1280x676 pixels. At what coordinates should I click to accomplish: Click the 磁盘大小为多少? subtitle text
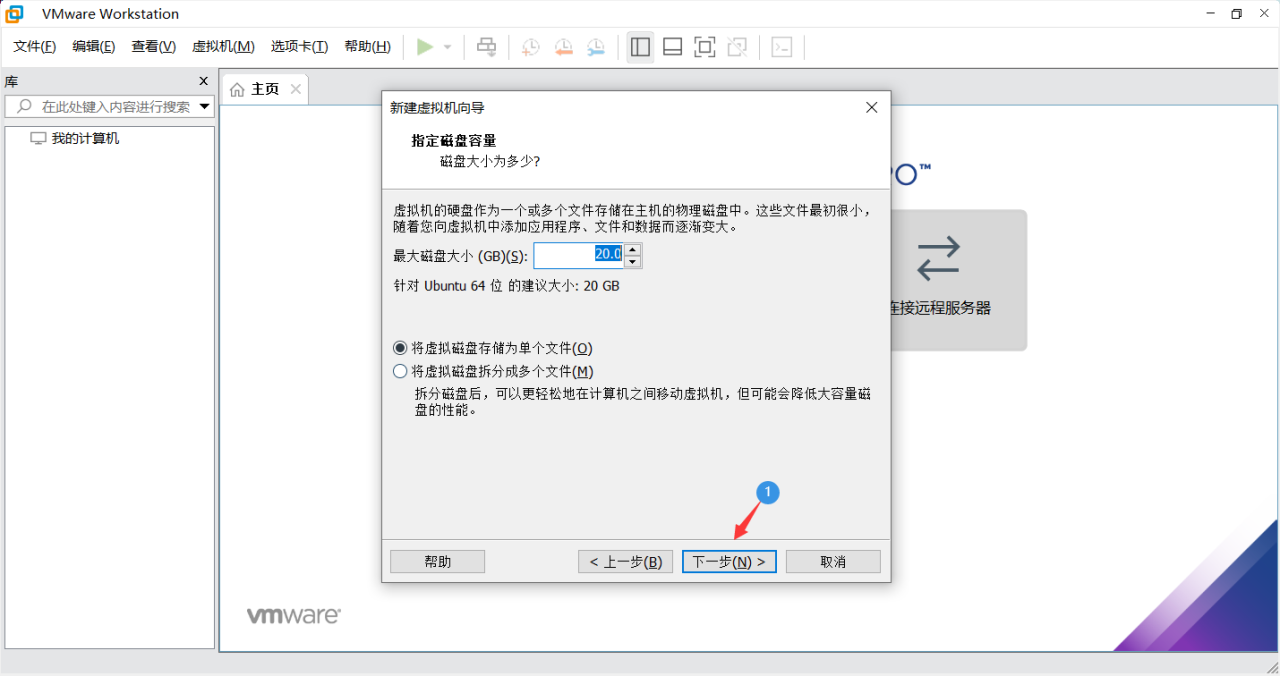tap(490, 160)
